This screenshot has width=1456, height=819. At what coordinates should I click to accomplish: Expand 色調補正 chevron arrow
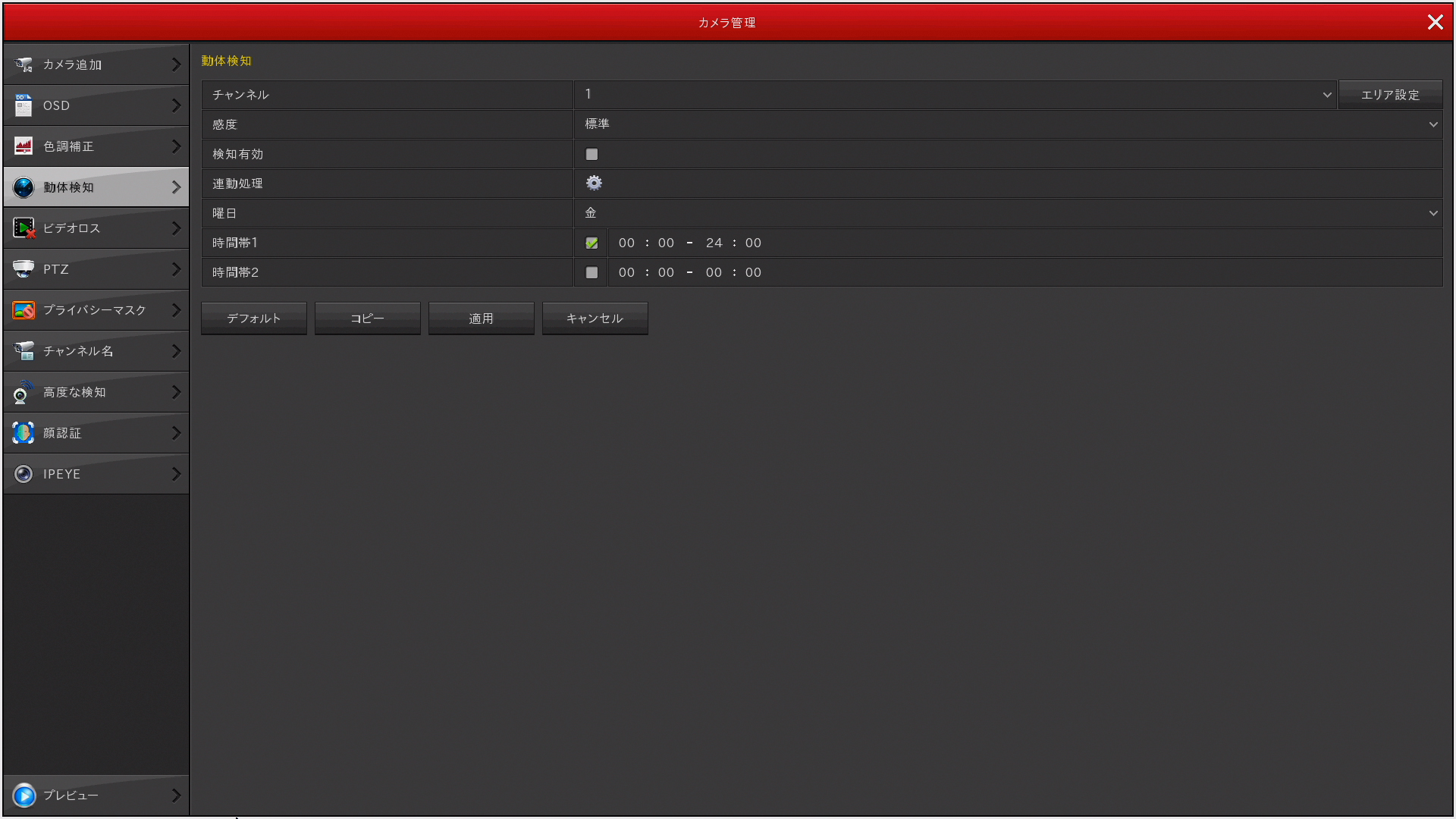[x=176, y=146]
